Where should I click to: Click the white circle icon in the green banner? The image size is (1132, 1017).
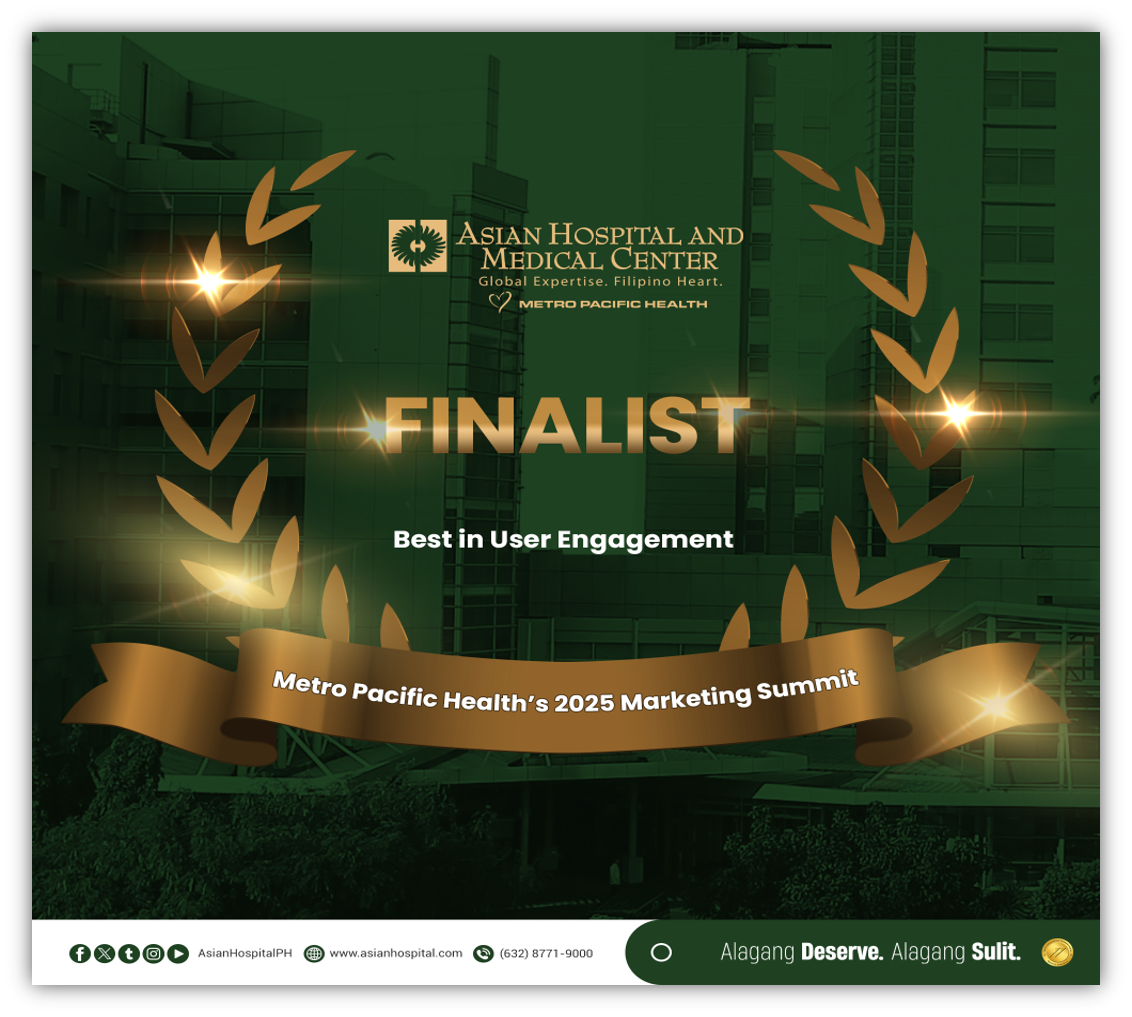point(661,953)
